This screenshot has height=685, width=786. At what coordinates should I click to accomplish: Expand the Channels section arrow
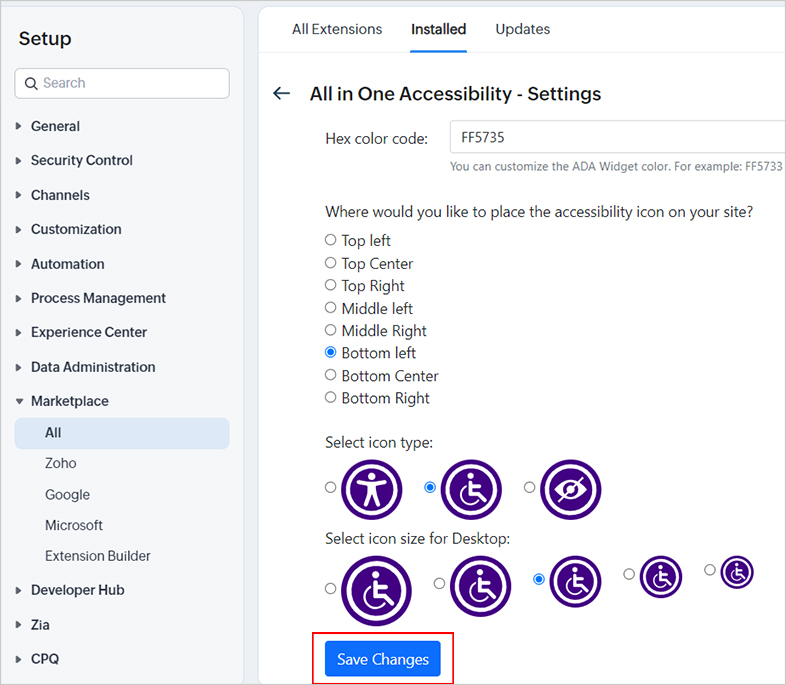pyautogui.click(x=19, y=195)
